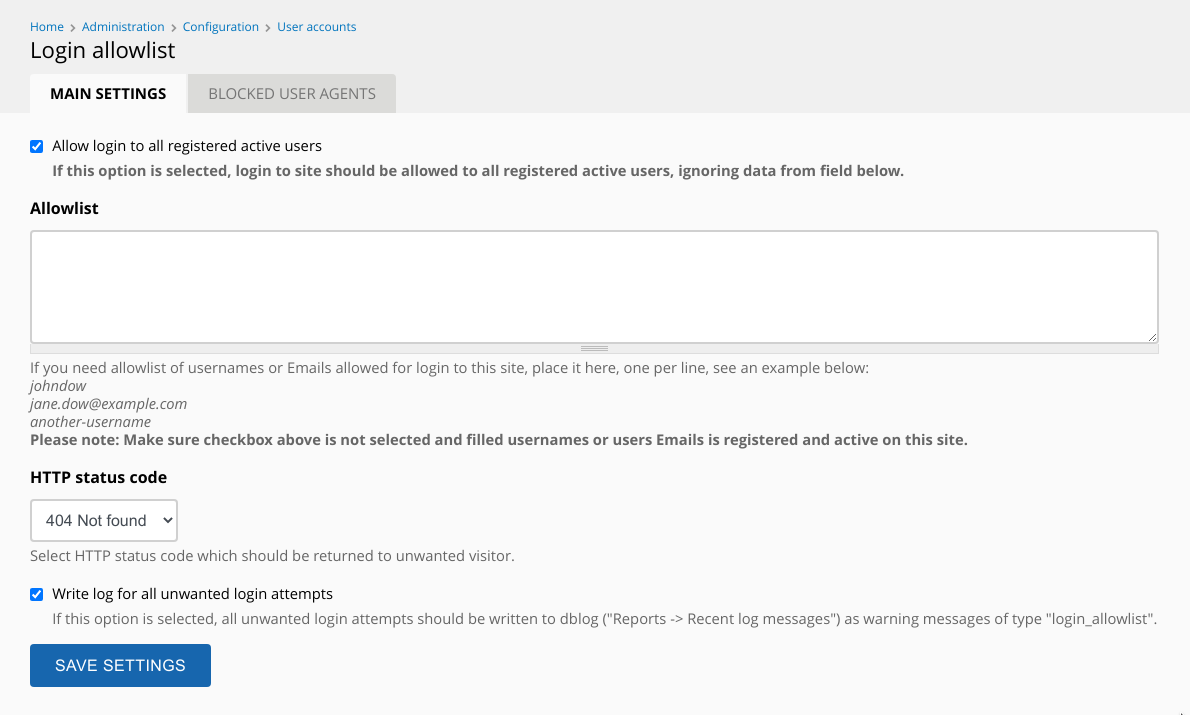The image size is (1190, 715).
Task: Click the textarea resize corner grip
Action: click(x=1152, y=337)
